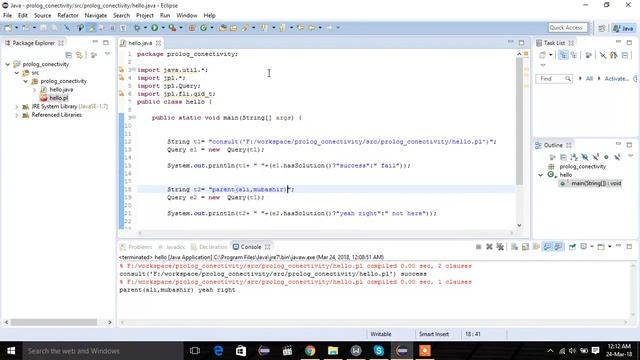Open Package Explorer view menu arrow

click(x=107, y=54)
